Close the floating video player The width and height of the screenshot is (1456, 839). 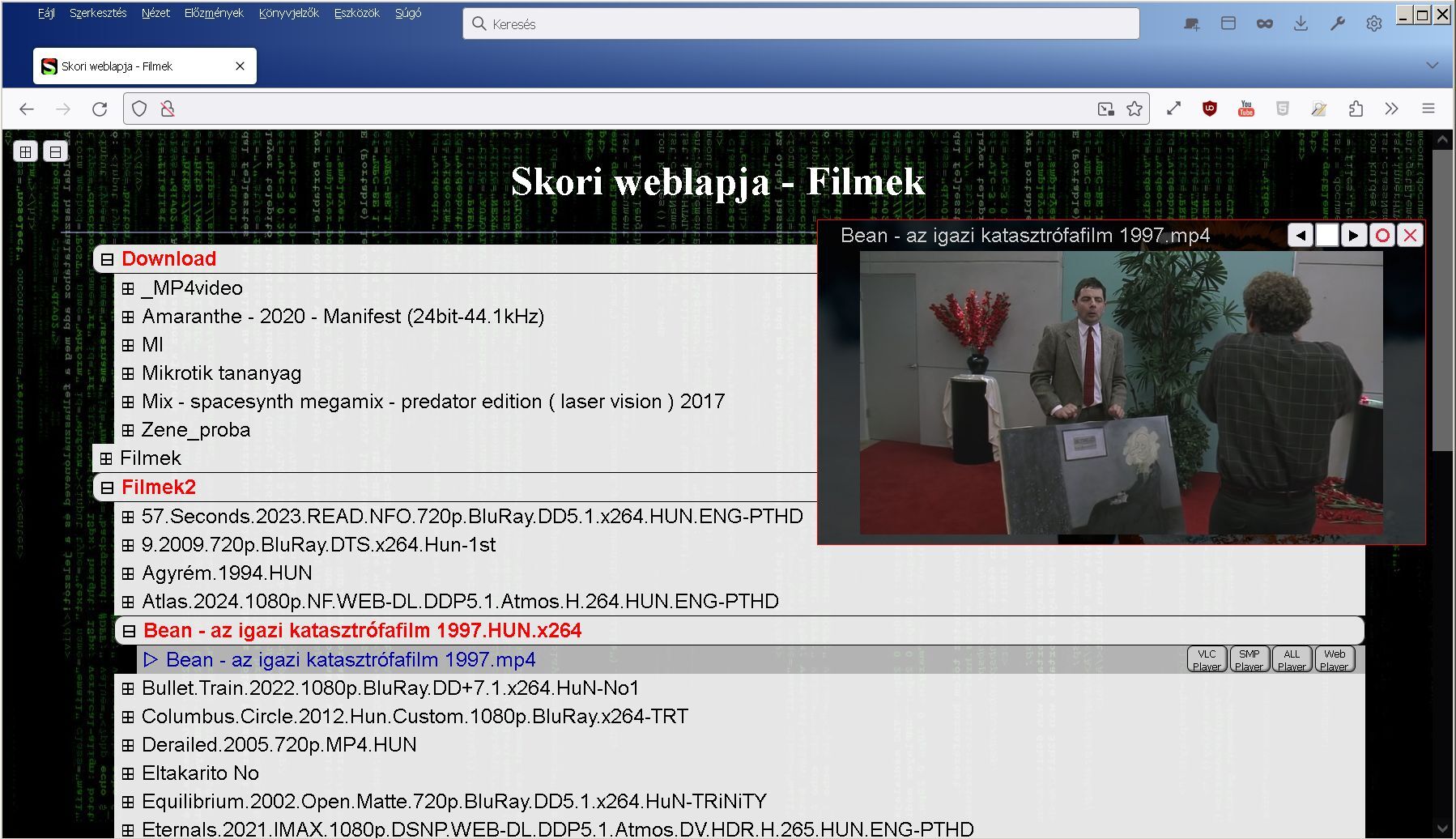pyautogui.click(x=1411, y=236)
